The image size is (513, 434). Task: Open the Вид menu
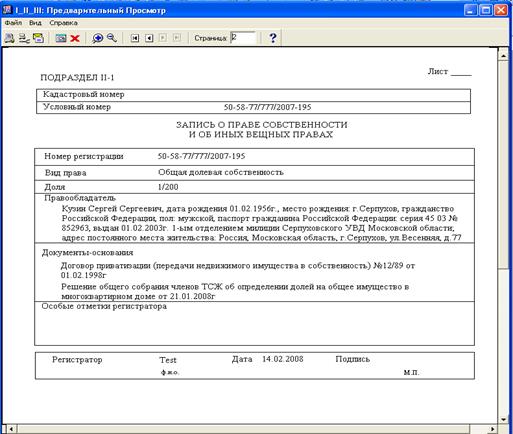35,23
